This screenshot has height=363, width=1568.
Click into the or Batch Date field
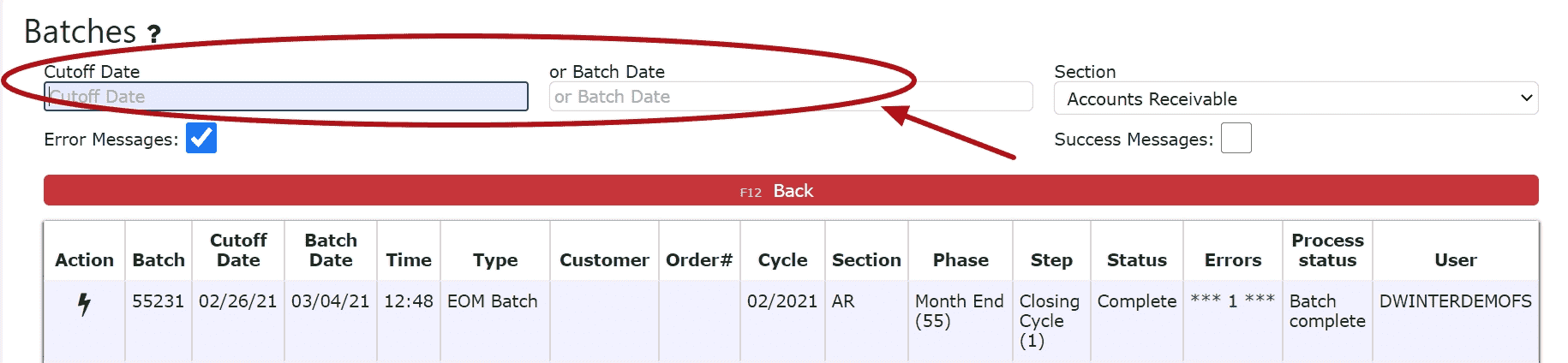pyautogui.click(x=791, y=97)
